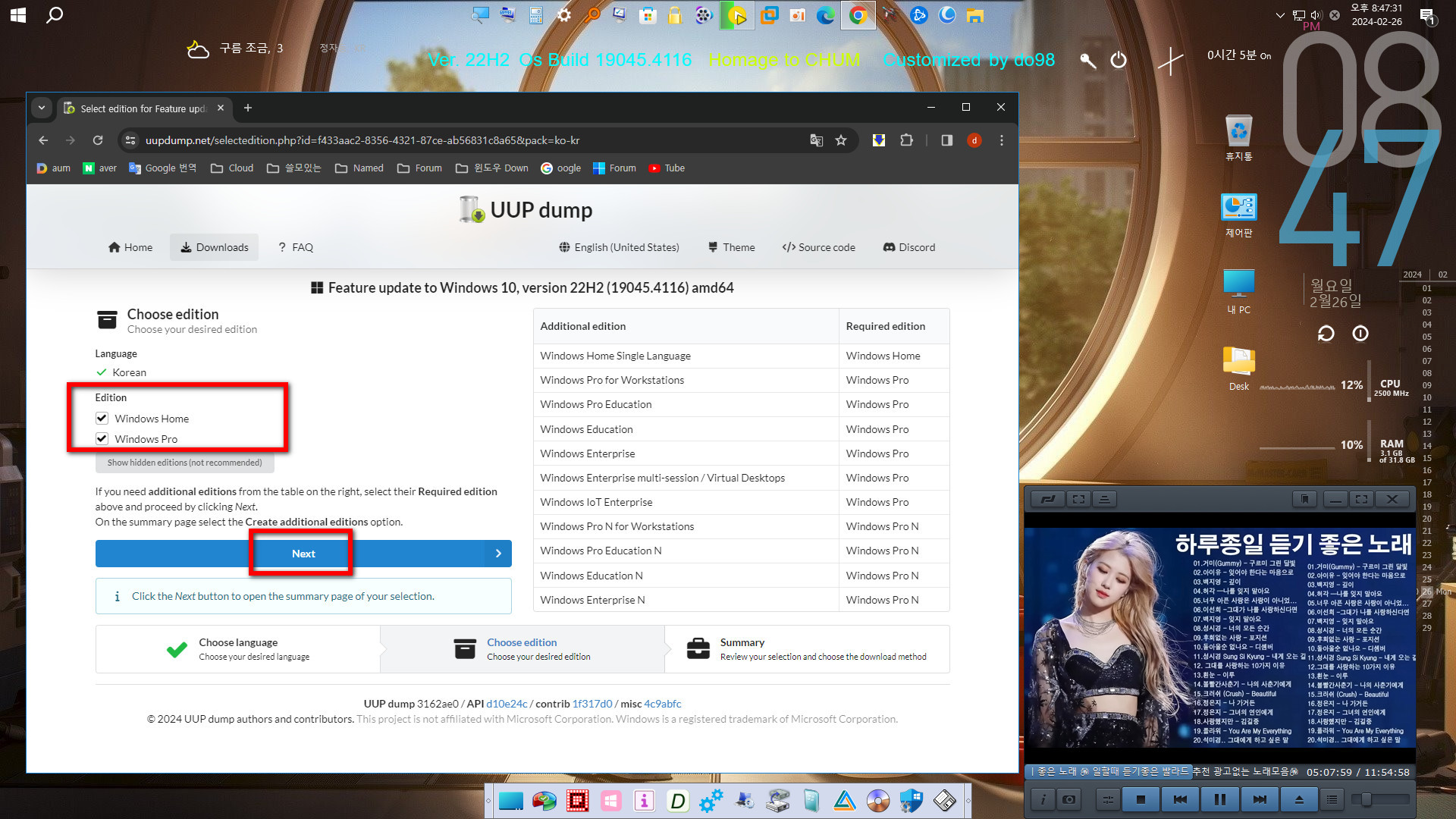Screen dimensions: 1456x819
Task: Go to the Choose language step
Action: point(238,649)
